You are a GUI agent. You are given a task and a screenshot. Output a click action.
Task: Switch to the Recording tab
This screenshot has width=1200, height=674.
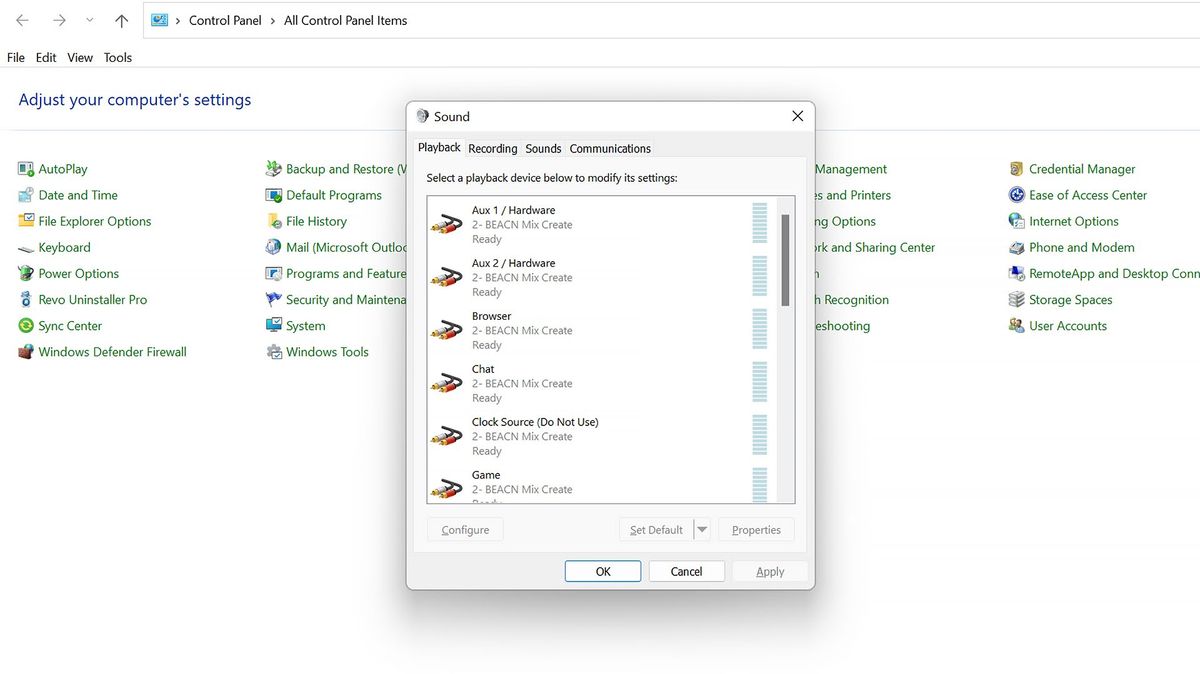tap(493, 148)
